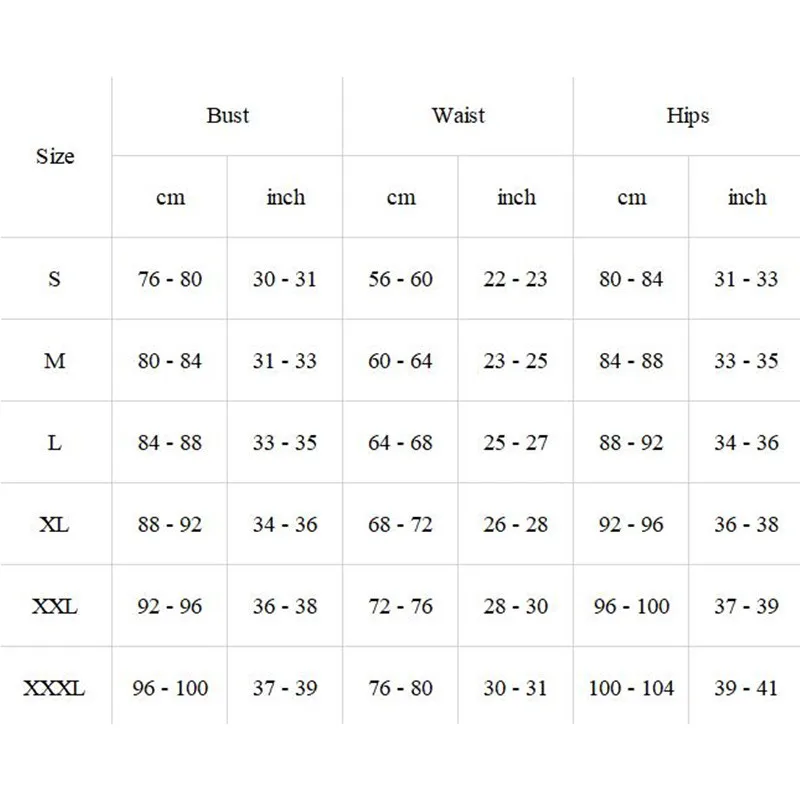
Task: Select the XXXL size row label
Action: coord(55,688)
